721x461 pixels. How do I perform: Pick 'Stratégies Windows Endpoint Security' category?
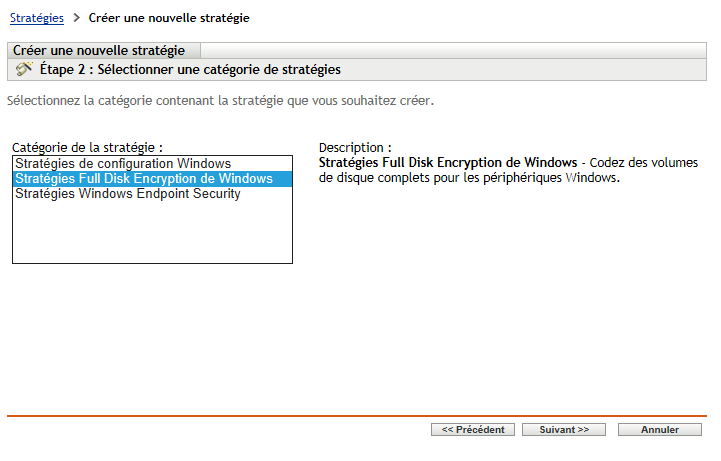tap(128, 194)
